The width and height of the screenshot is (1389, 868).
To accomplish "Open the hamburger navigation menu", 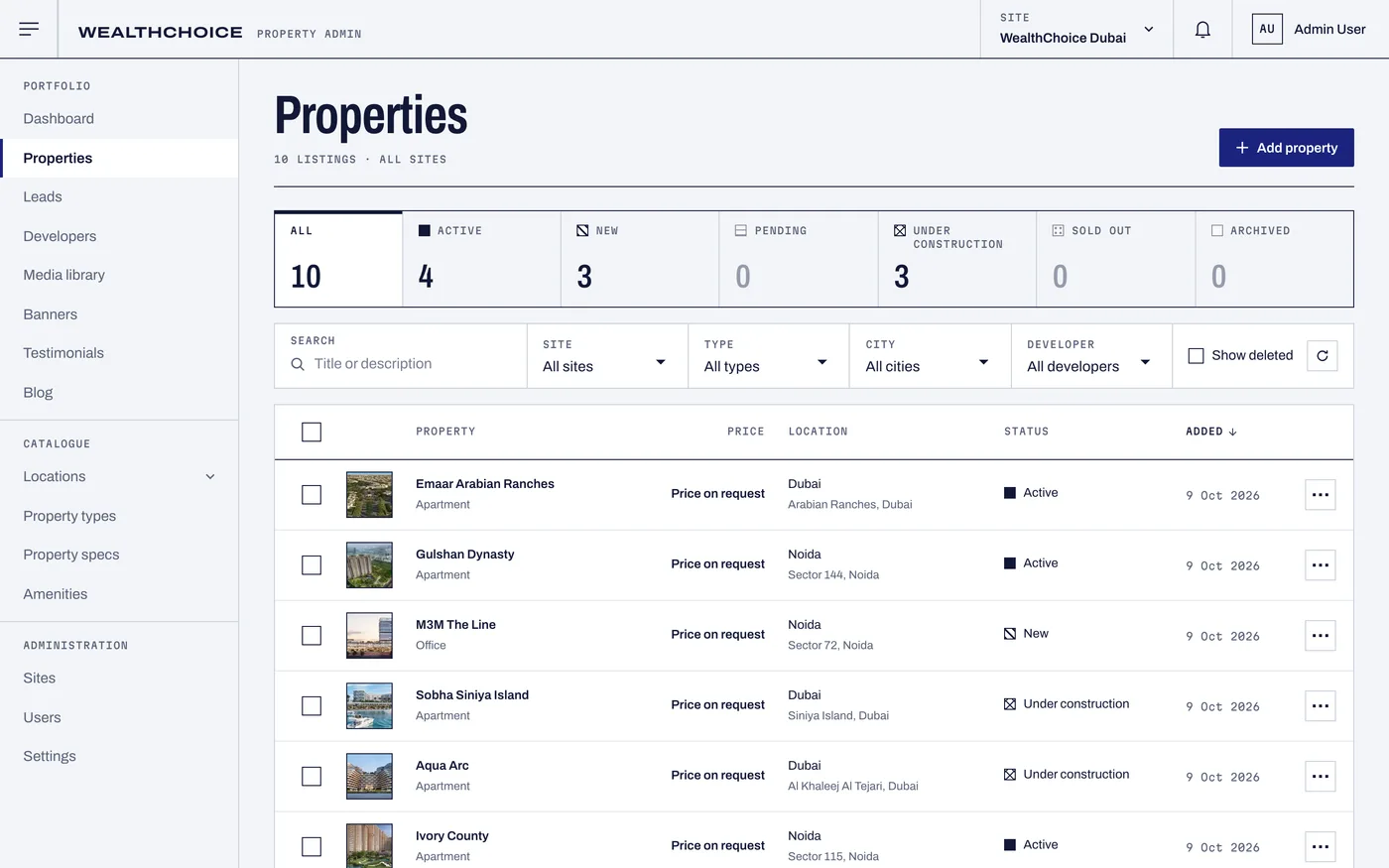I will point(29,29).
